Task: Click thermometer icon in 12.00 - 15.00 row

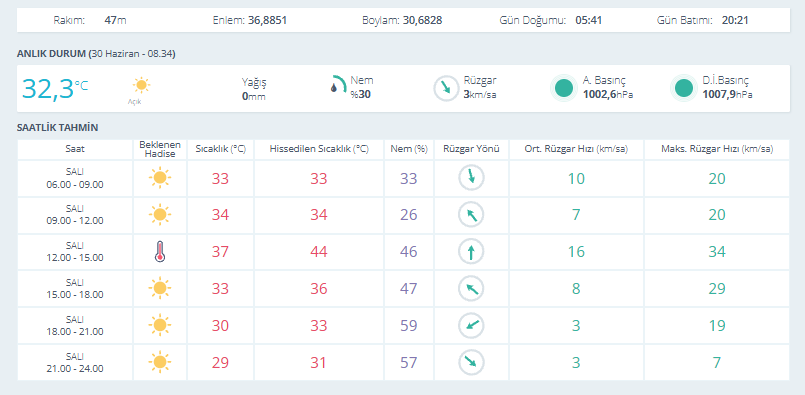Action: 160,252
